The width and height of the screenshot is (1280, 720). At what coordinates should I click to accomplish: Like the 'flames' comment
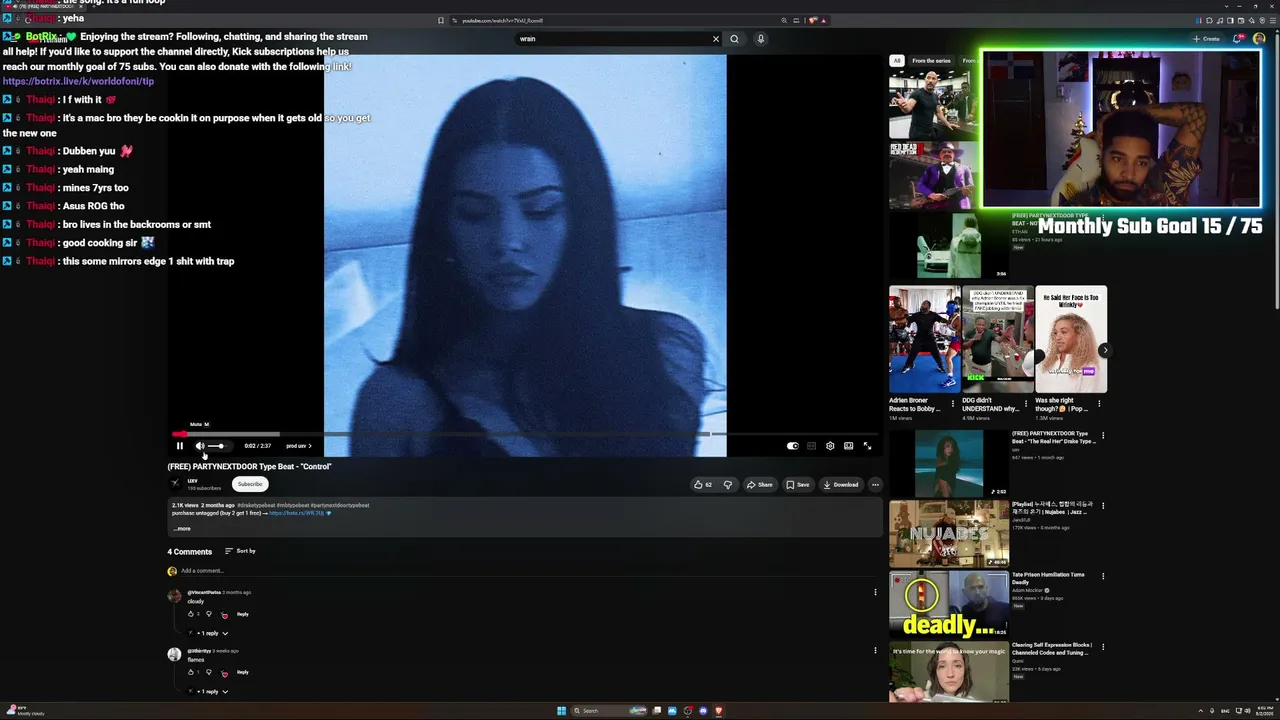(191, 672)
